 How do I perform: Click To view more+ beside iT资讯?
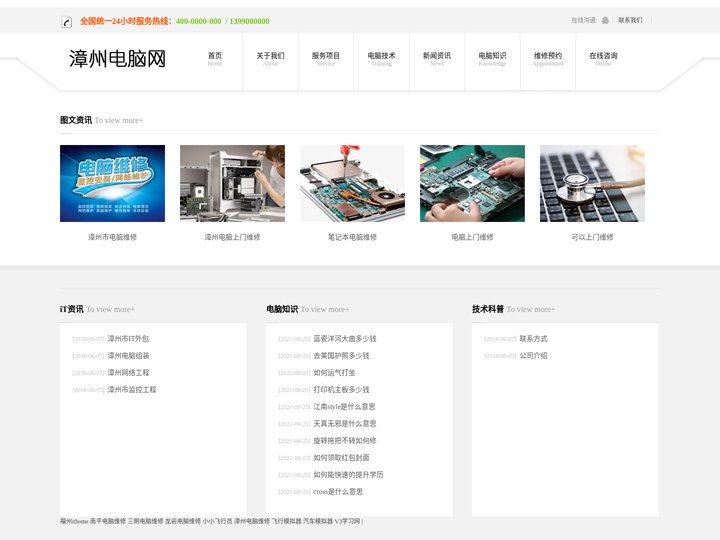tap(110, 309)
